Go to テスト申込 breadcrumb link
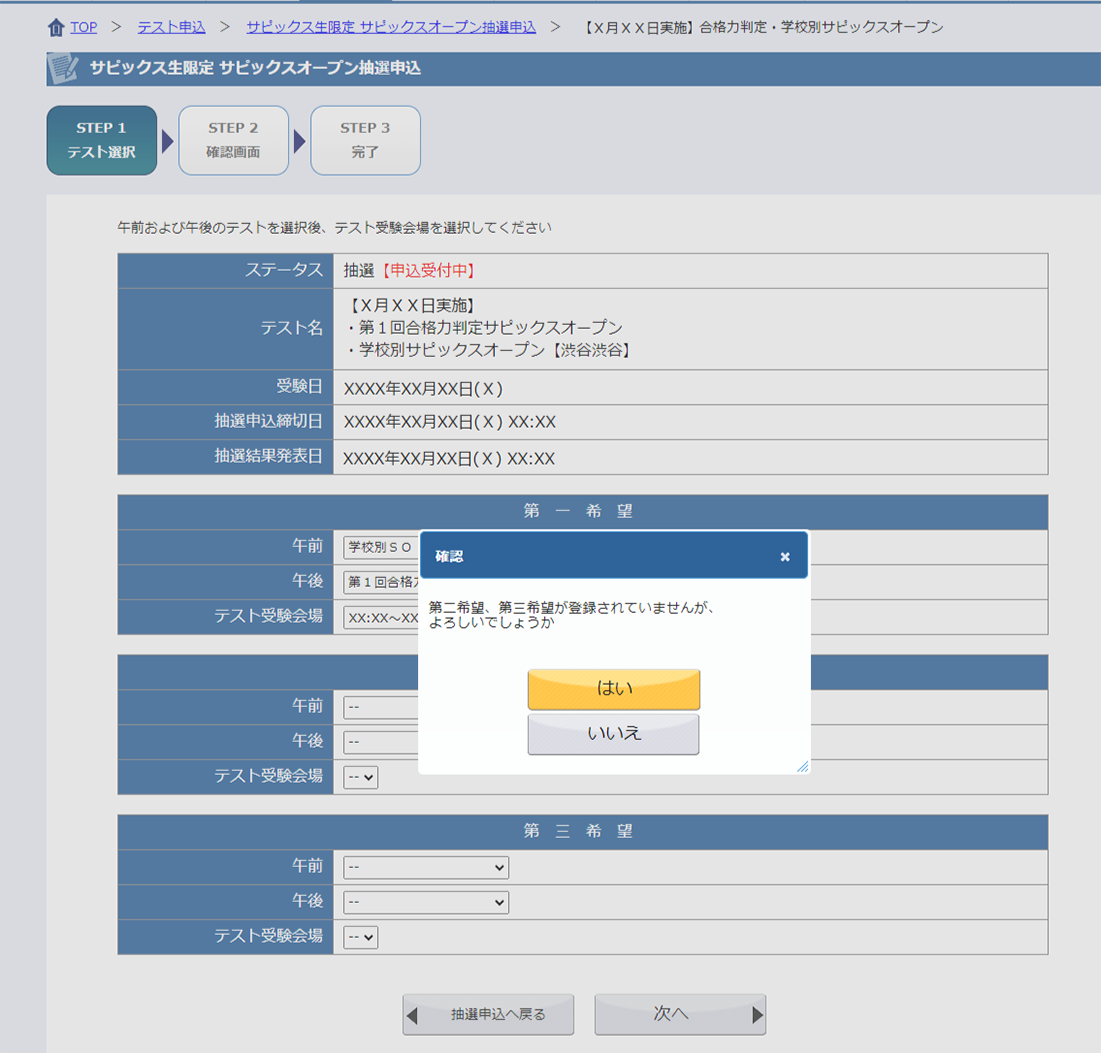The height and width of the screenshot is (1053, 1101). pos(171,27)
